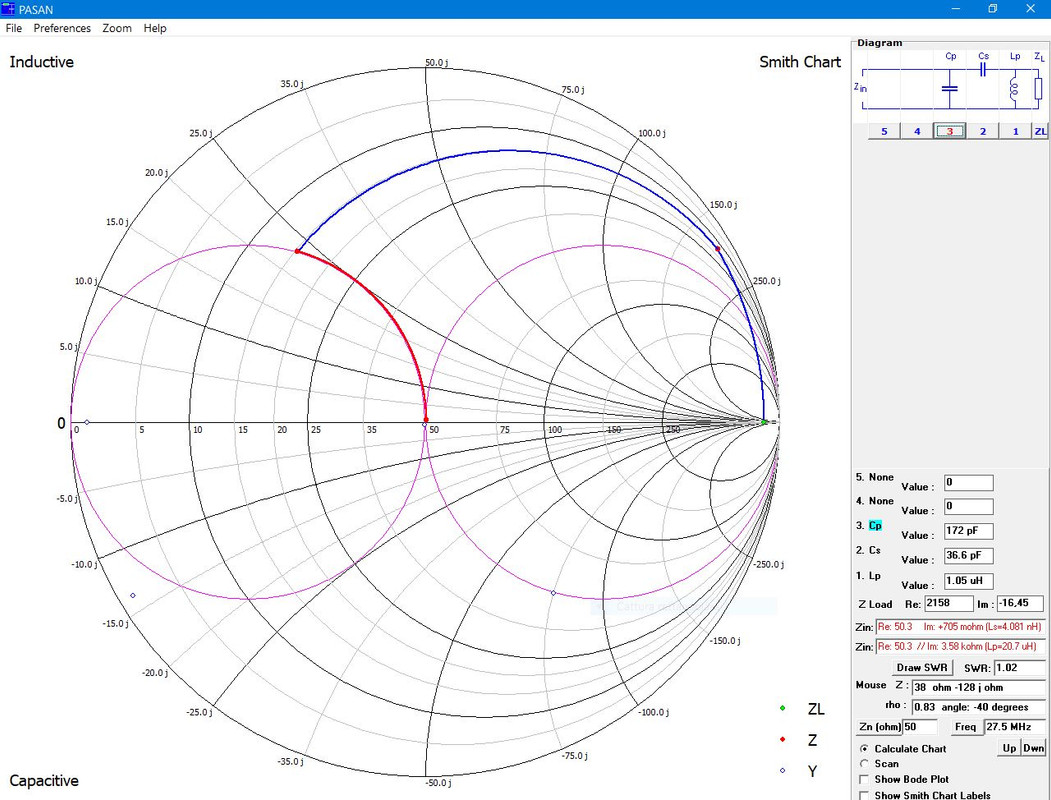1051x800 pixels.
Task: Click the Cs value field 36.6 pF
Action: [x=969, y=555]
